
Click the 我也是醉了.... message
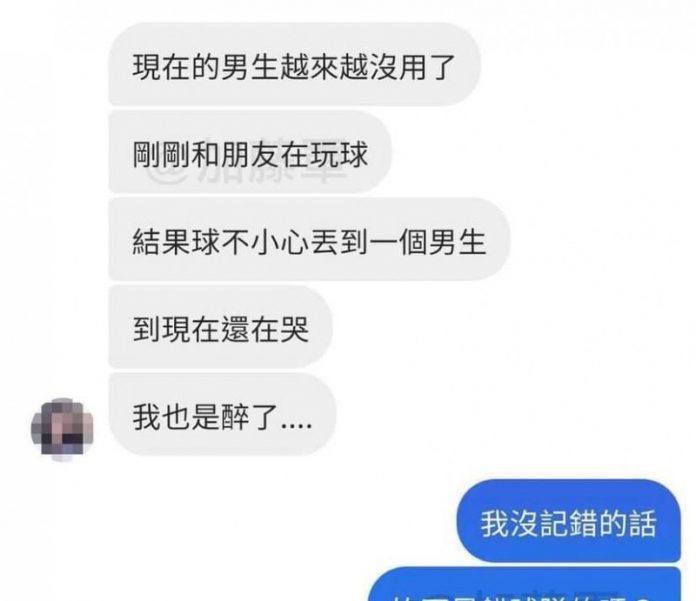[222, 414]
